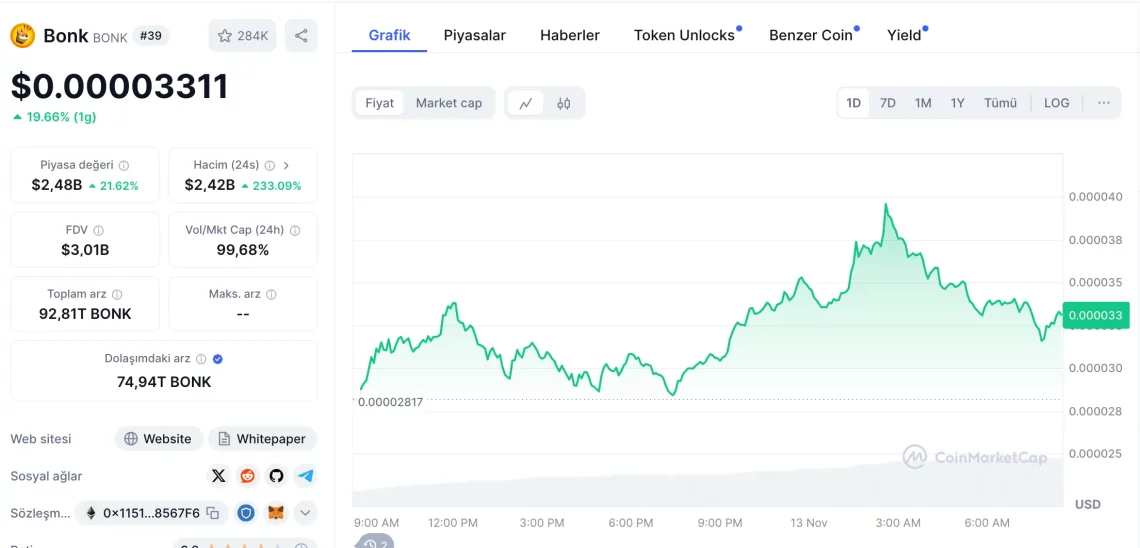
Task: Click the share icon next to watchlist
Action: coord(301,36)
